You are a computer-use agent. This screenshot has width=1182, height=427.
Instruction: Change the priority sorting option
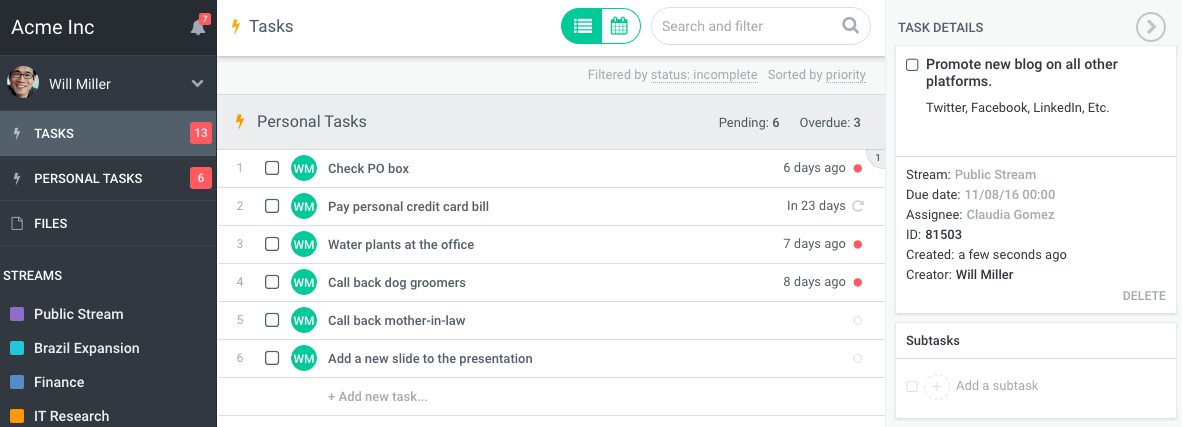coord(846,75)
